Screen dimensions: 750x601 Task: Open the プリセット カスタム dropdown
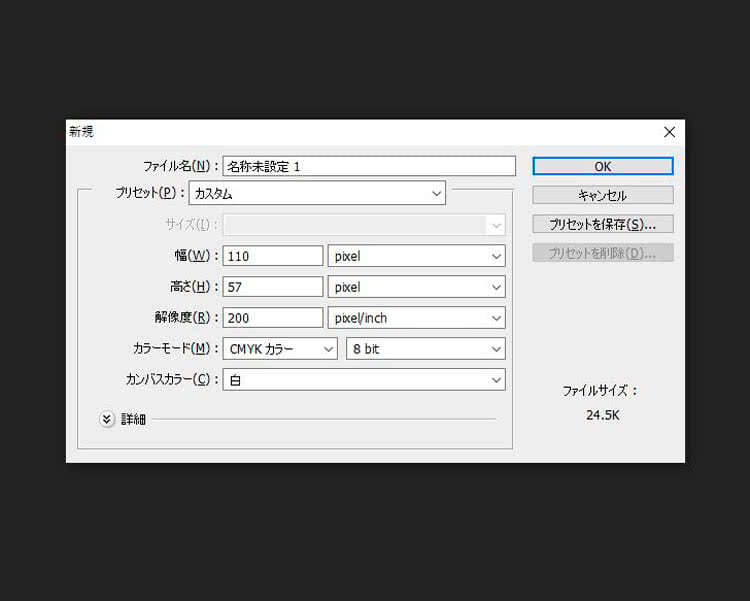[316, 193]
